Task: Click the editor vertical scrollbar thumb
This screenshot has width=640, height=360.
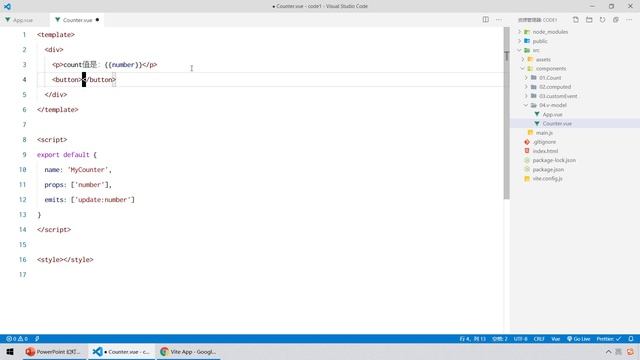Action: (x=507, y=113)
